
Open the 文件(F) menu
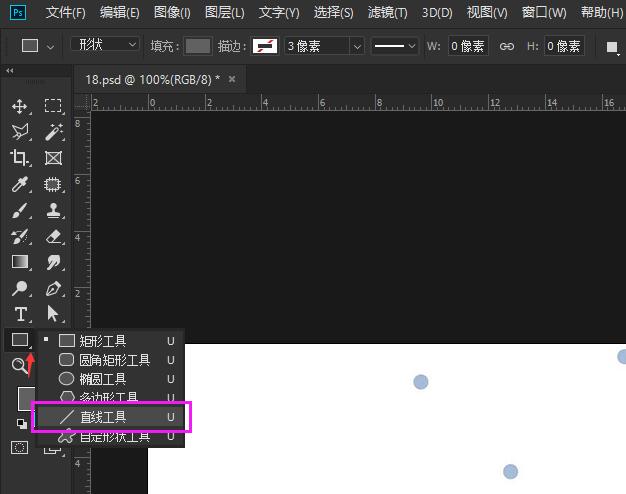(65, 13)
